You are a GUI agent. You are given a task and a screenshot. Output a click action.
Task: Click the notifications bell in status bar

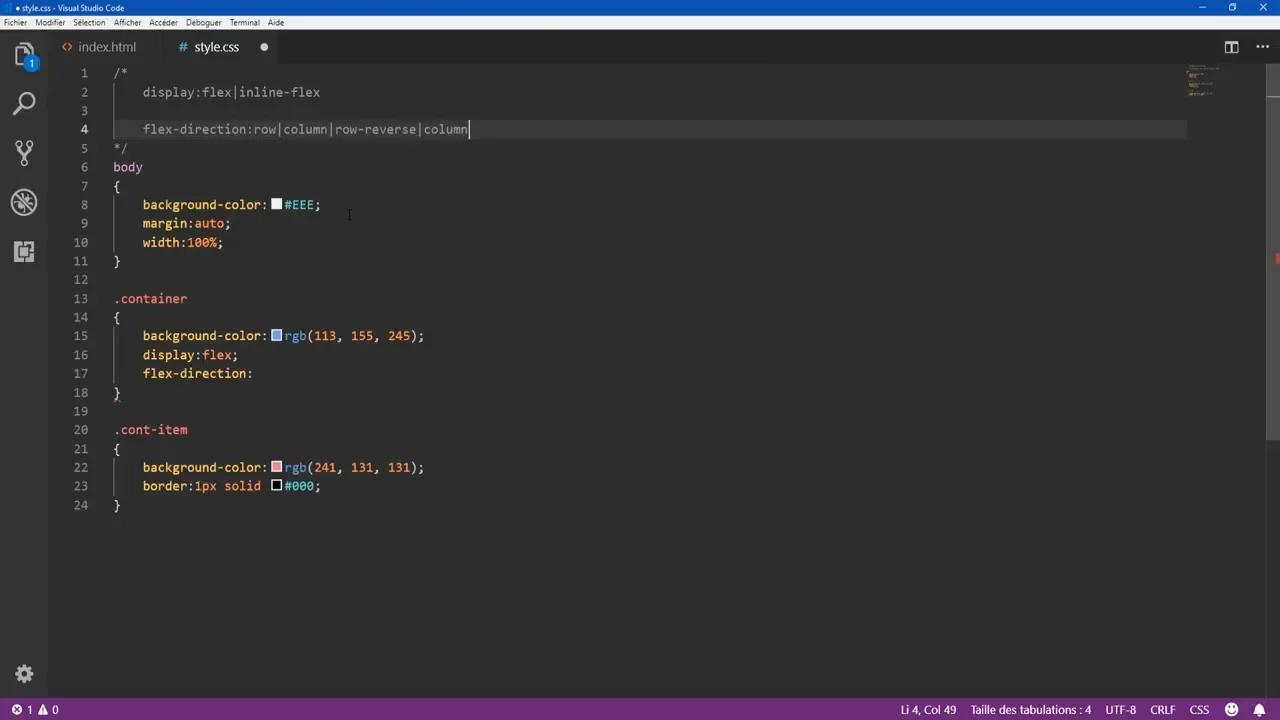pyautogui.click(x=1259, y=710)
